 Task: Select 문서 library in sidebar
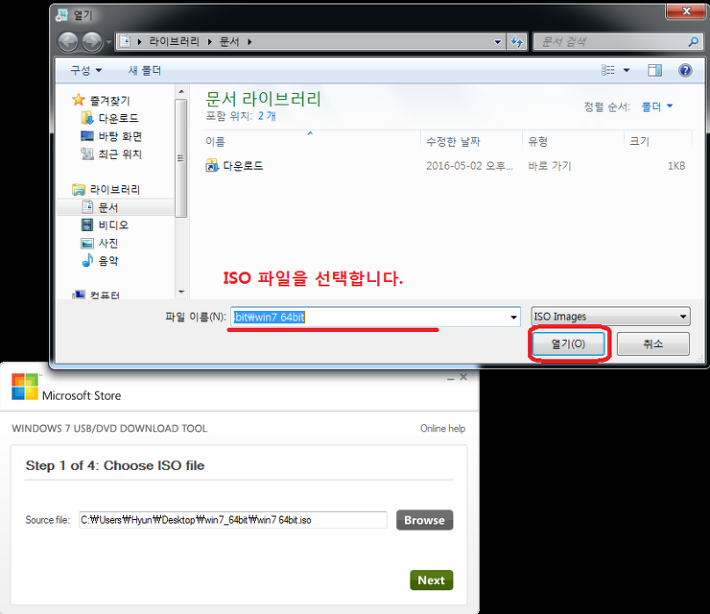(116, 207)
